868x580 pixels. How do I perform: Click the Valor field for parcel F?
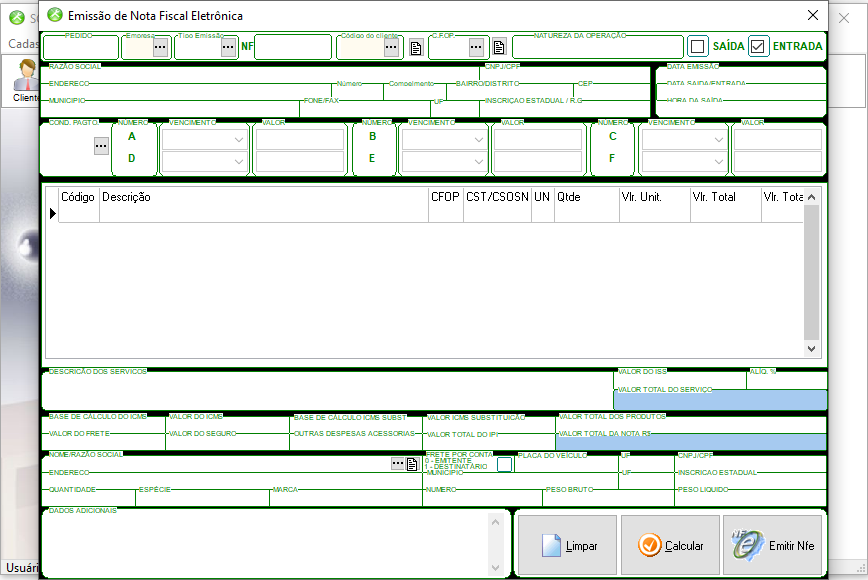[777, 162]
